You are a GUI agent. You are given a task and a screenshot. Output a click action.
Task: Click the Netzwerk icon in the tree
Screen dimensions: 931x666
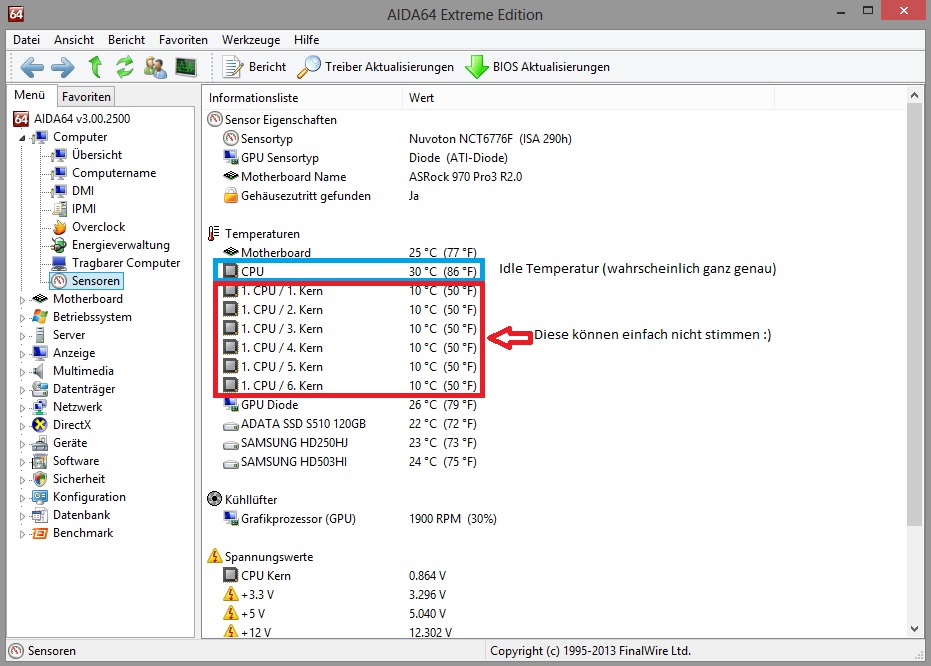click(x=40, y=407)
